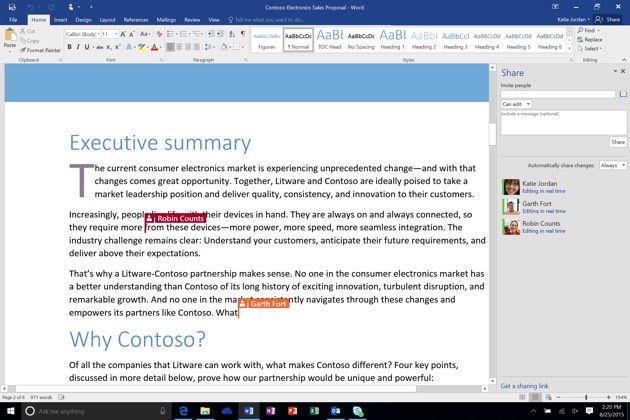Open the font size dropdown
This screenshot has width=630, height=420.
[x=116, y=34]
